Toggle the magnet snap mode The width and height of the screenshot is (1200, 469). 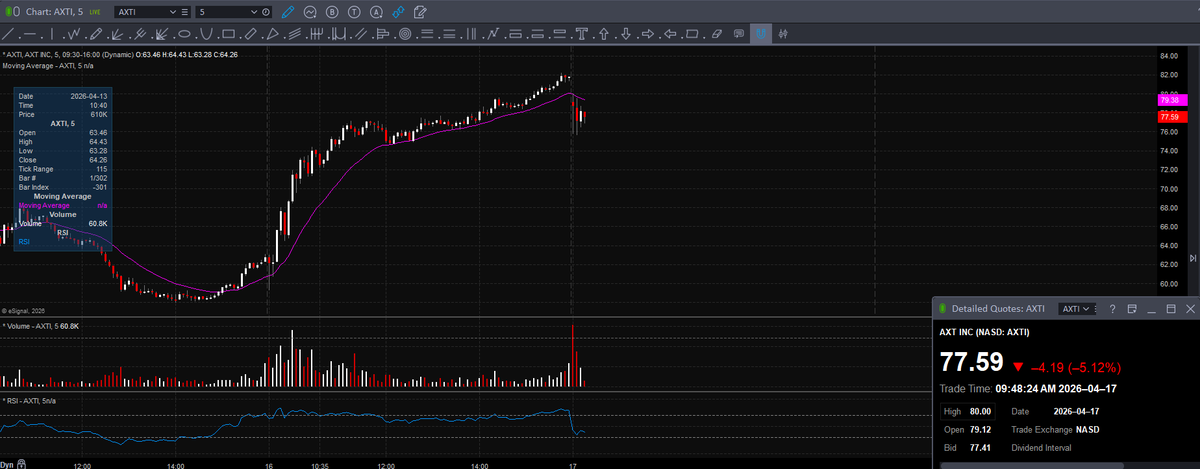tap(760, 34)
